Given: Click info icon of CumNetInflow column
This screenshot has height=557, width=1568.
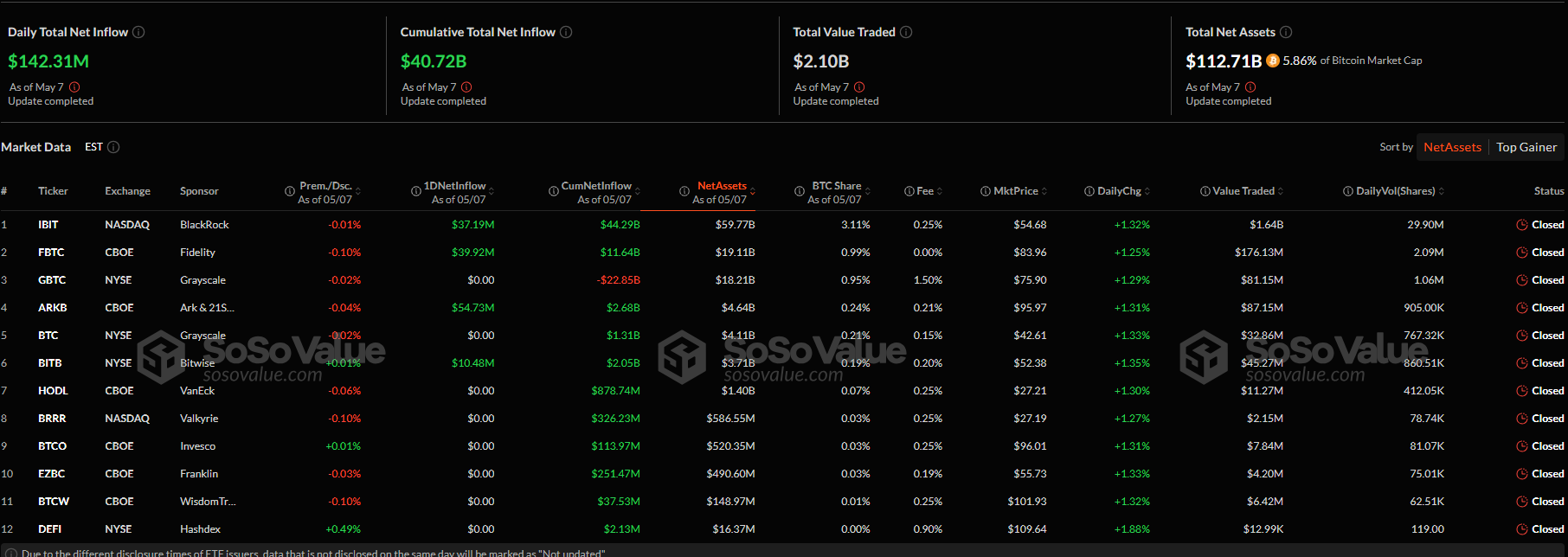Looking at the screenshot, I should point(554,191).
